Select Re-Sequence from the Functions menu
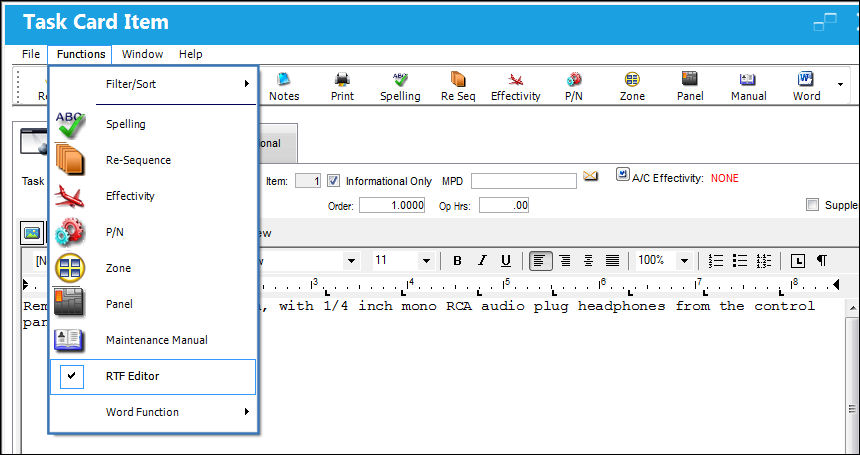The image size is (860, 455). click(153, 160)
